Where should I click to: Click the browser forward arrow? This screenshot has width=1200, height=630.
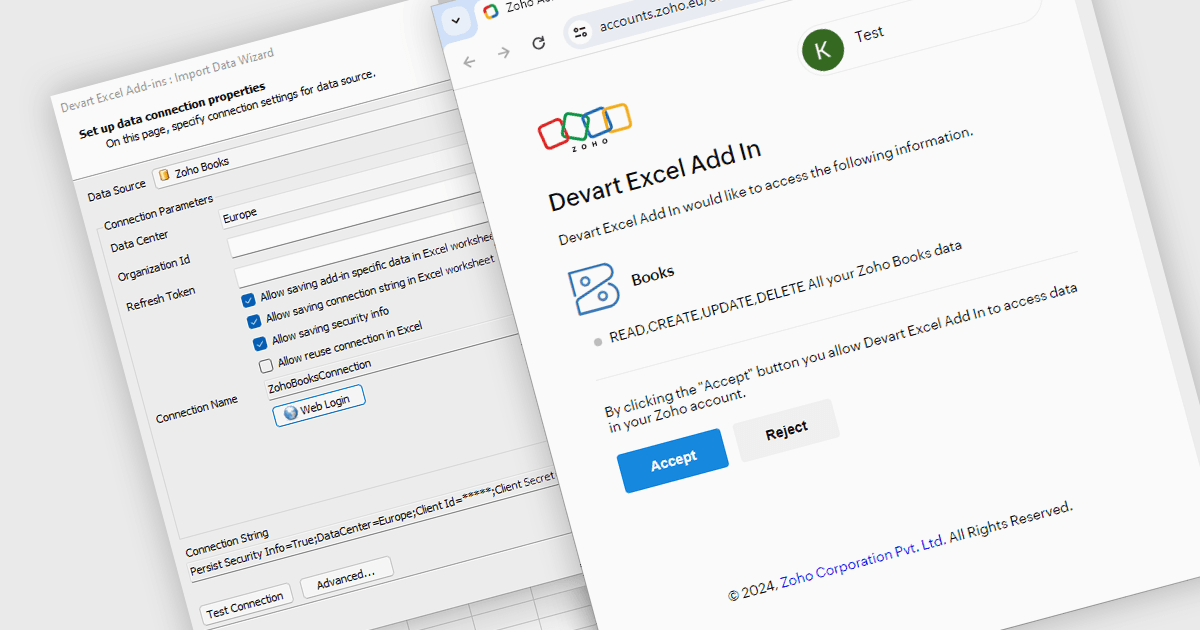(x=503, y=52)
